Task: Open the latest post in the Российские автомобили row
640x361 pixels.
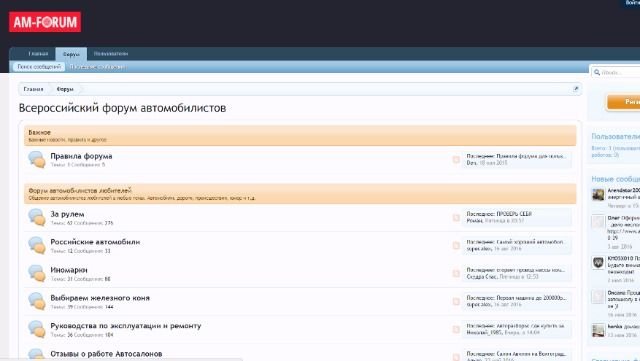Action: tap(530, 242)
